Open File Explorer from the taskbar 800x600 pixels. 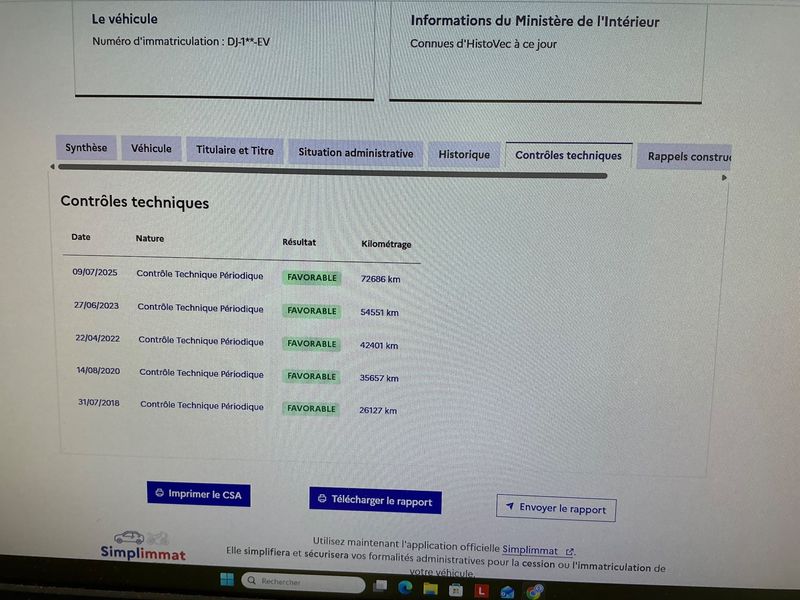pos(431,589)
